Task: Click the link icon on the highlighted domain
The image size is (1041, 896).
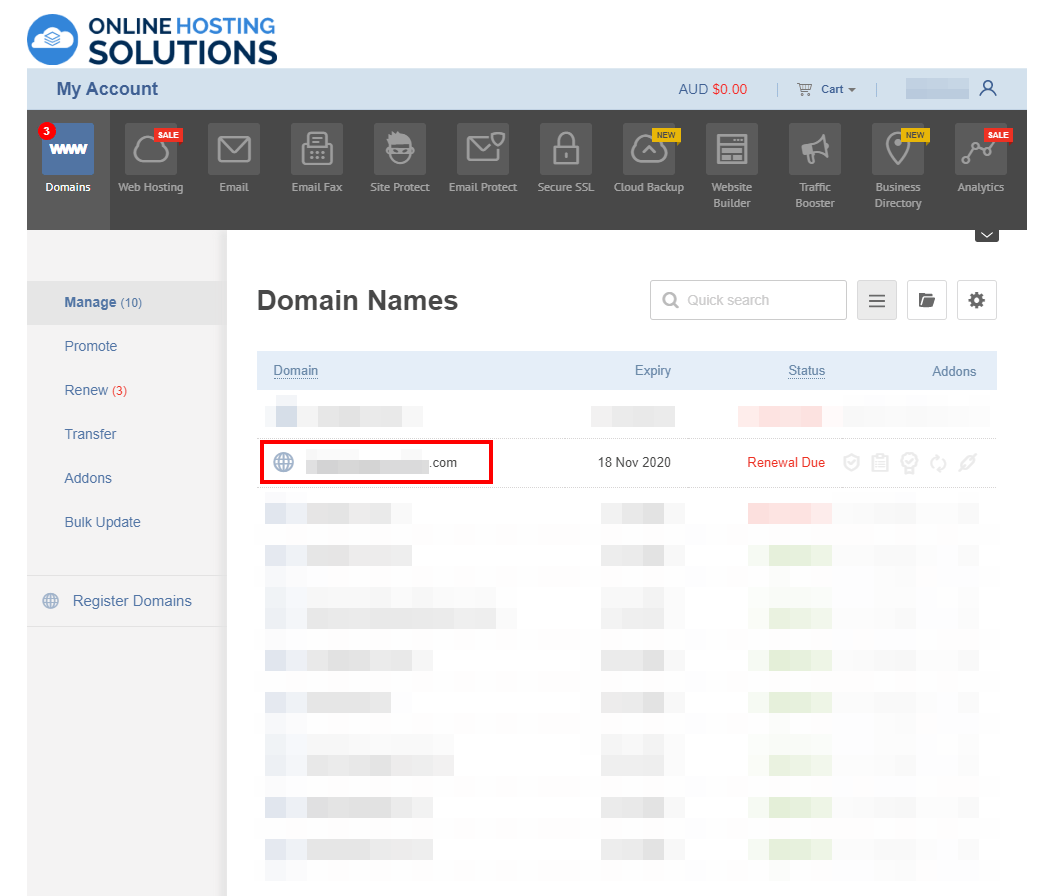Action: click(964, 462)
